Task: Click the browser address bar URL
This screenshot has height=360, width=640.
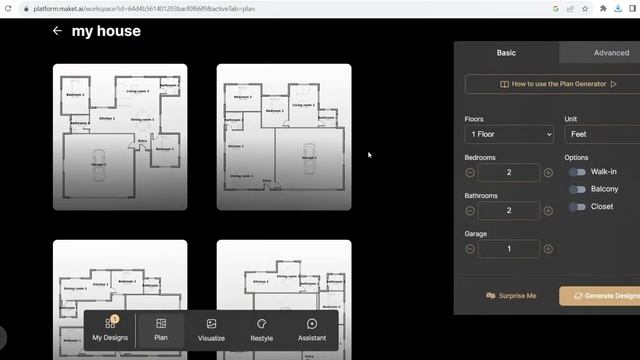Action: tap(144, 9)
